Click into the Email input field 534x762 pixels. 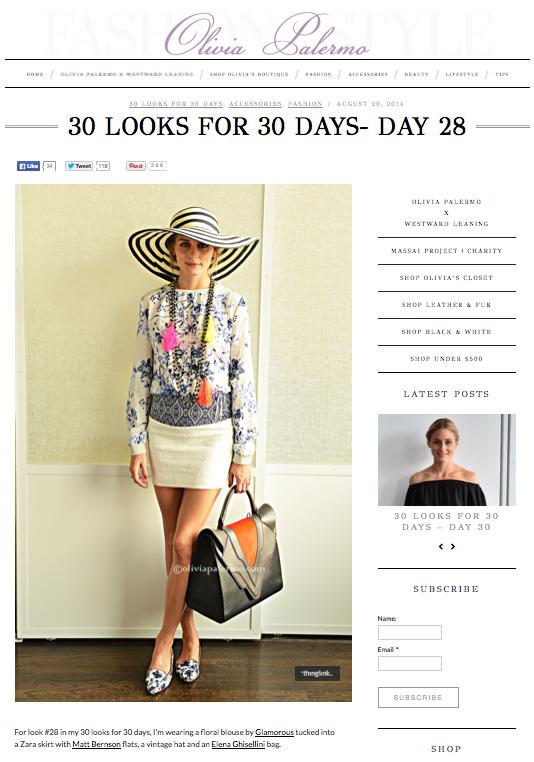click(410, 663)
